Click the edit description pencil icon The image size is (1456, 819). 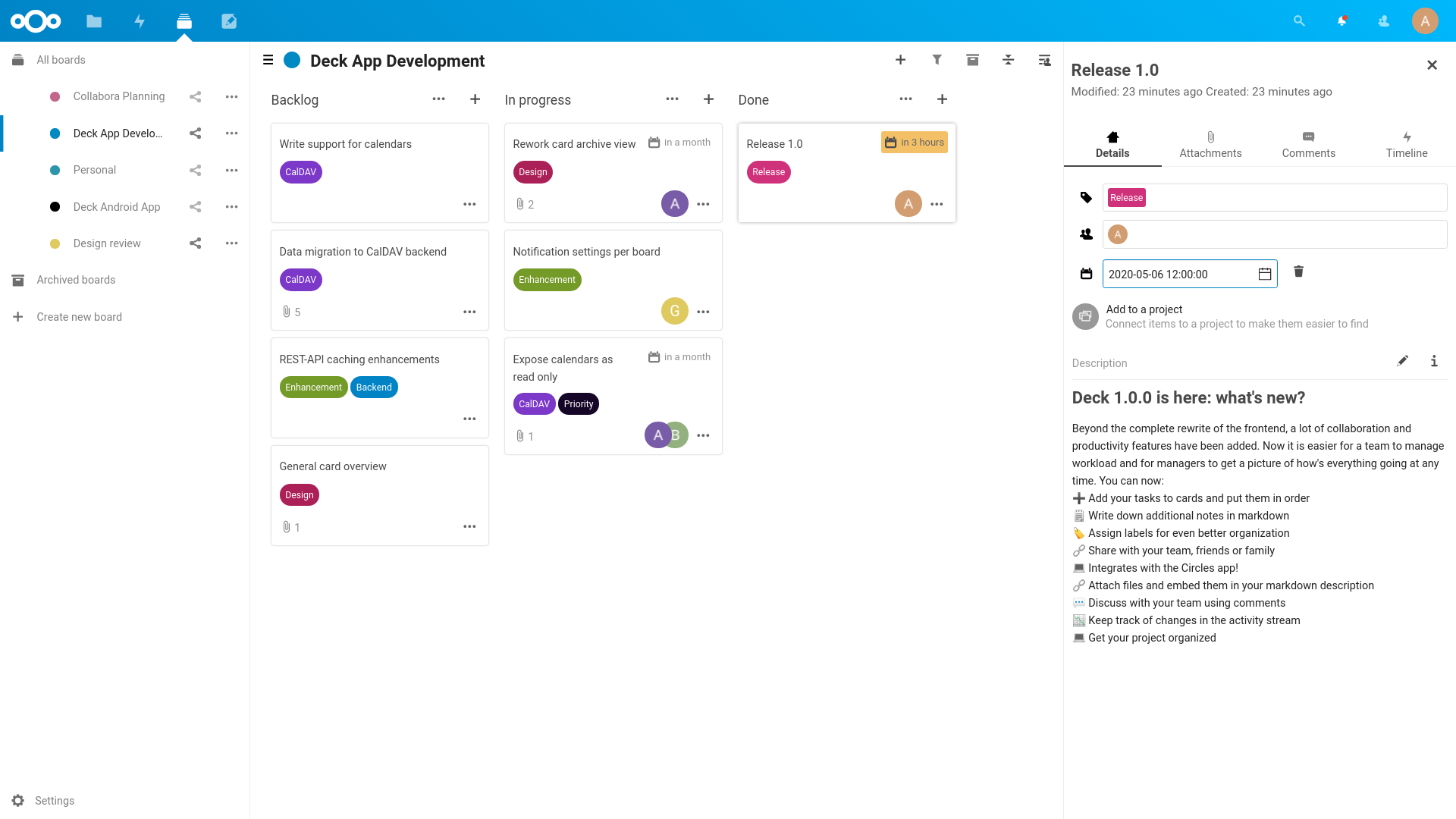pyautogui.click(x=1402, y=360)
